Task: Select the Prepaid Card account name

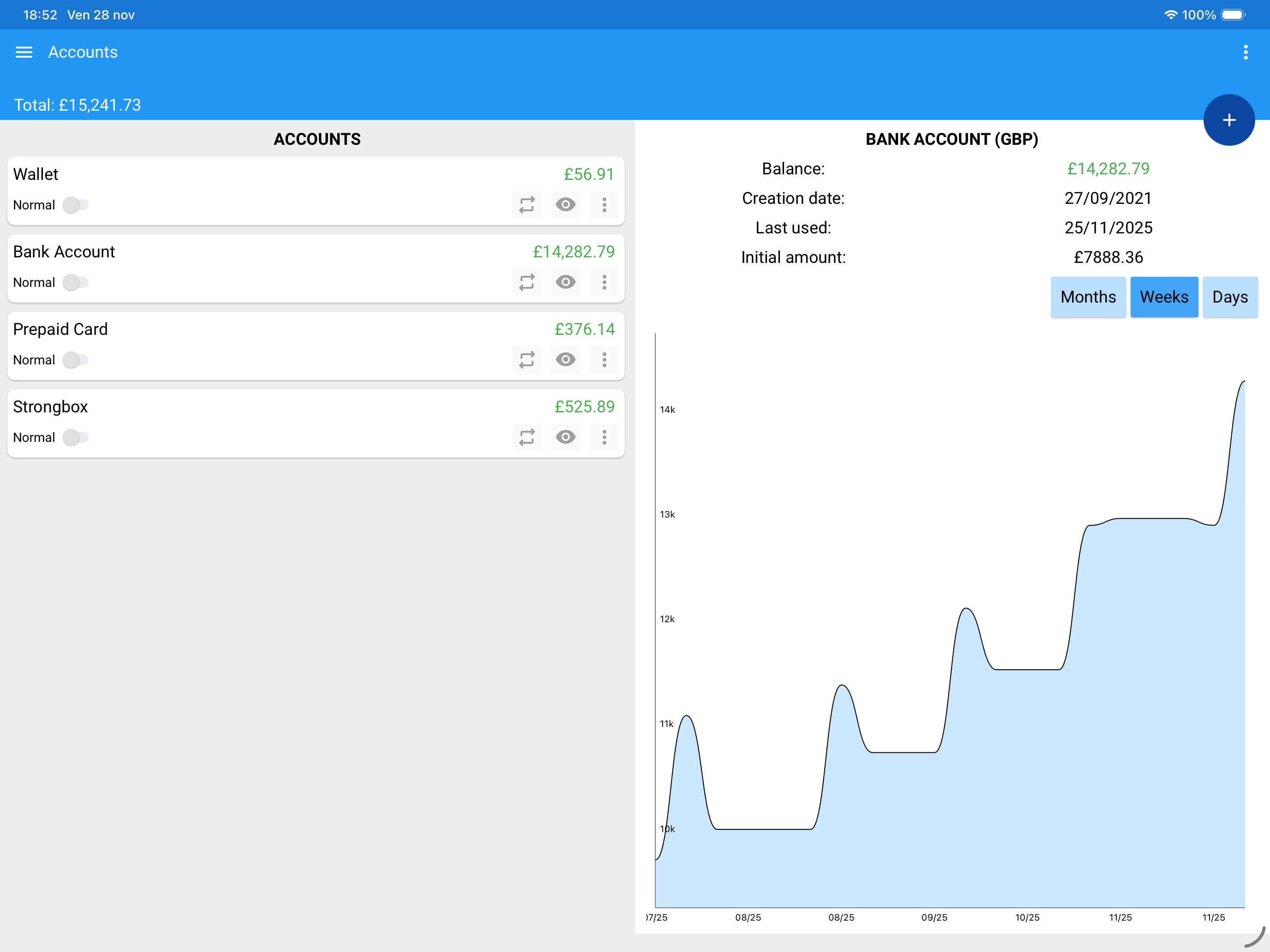Action: click(60, 329)
